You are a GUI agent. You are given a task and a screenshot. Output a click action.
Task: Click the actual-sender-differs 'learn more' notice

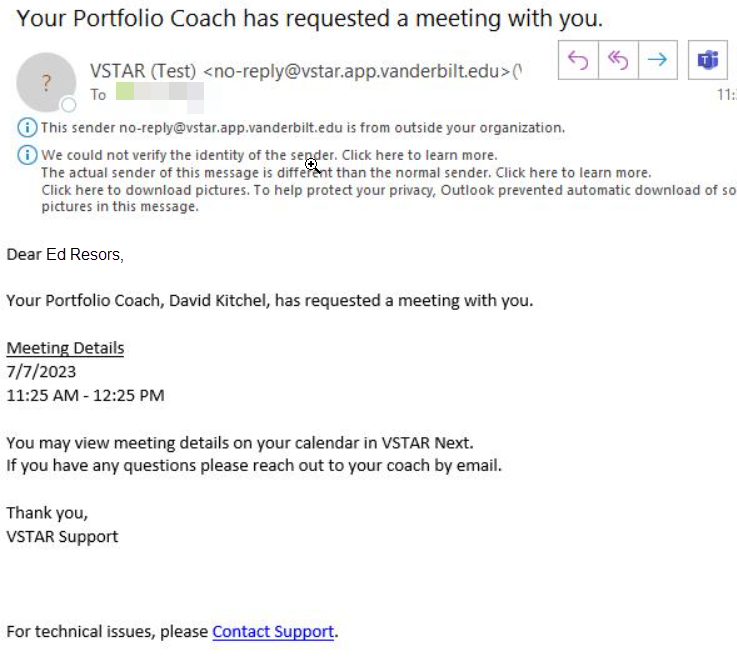(x=346, y=172)
